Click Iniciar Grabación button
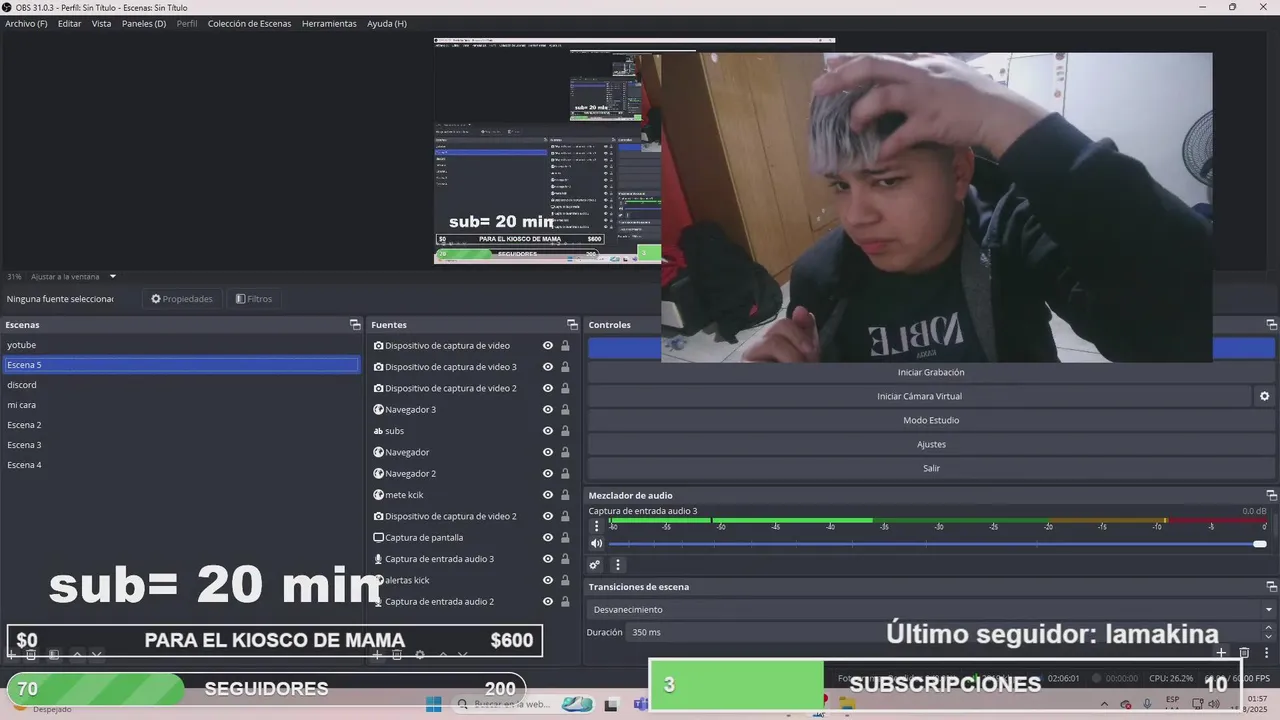This screenshot has height=720, width=1280. point(931,372)
